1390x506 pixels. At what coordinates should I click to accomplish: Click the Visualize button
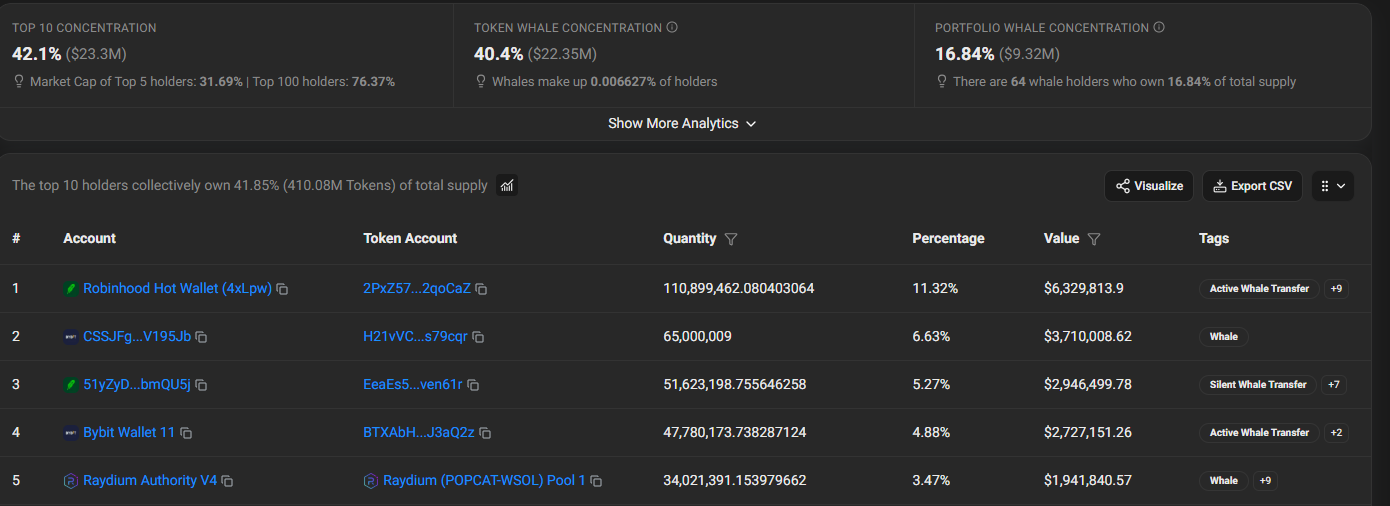point(1149,186)
